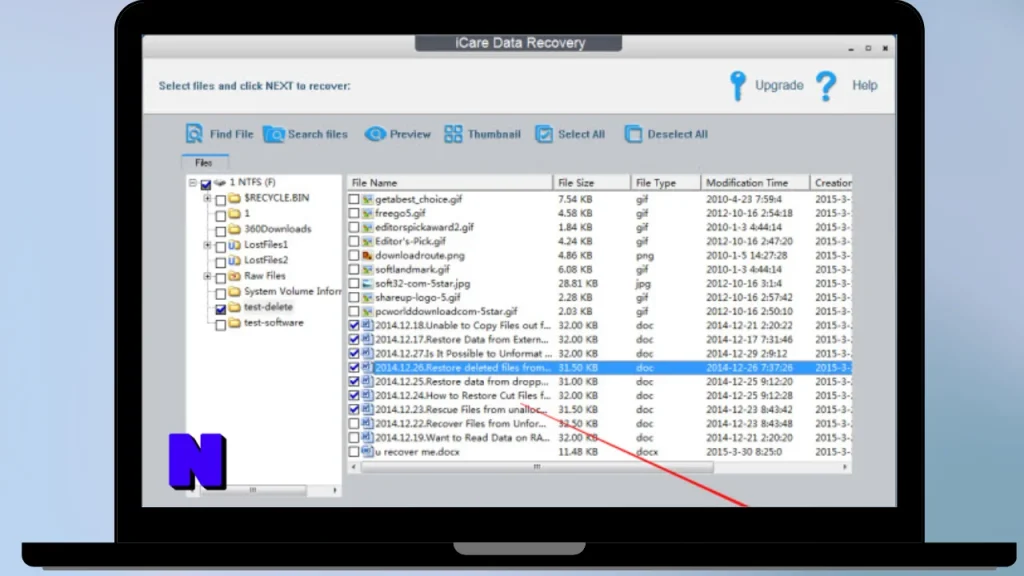1024x576 pixels.
Task: Select the pcworlddownloadcom-5star.gif file name
Action: coord(446,312)
